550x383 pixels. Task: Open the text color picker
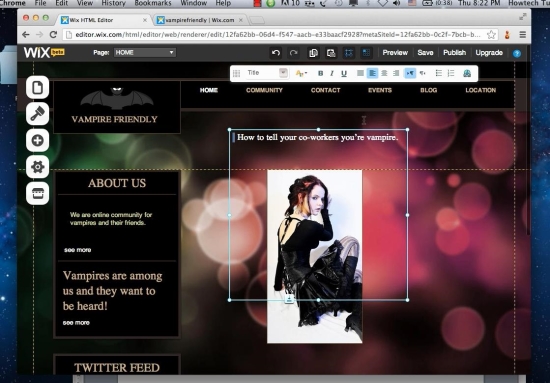click(301, 73)
